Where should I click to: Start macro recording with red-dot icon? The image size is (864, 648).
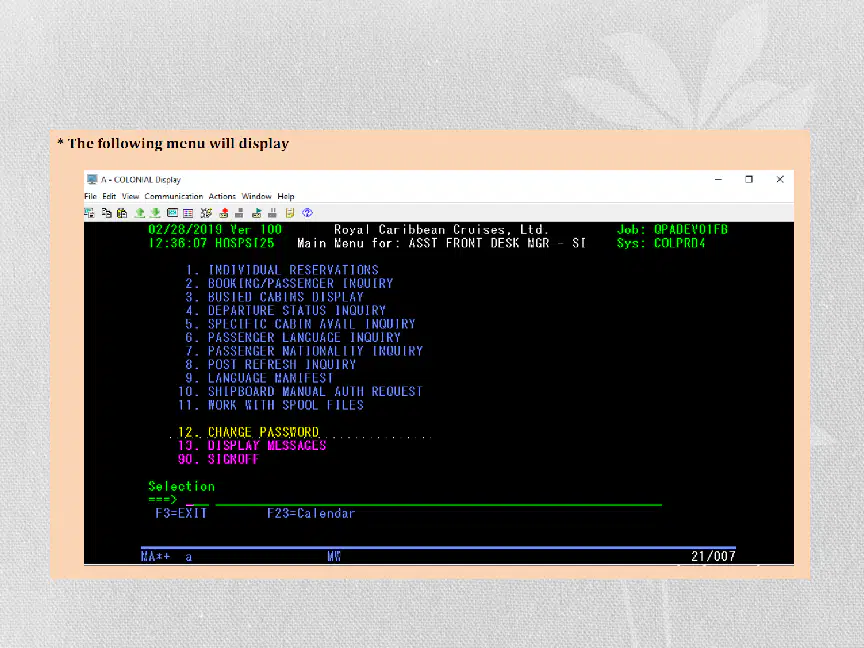click(x=224, y=213)
